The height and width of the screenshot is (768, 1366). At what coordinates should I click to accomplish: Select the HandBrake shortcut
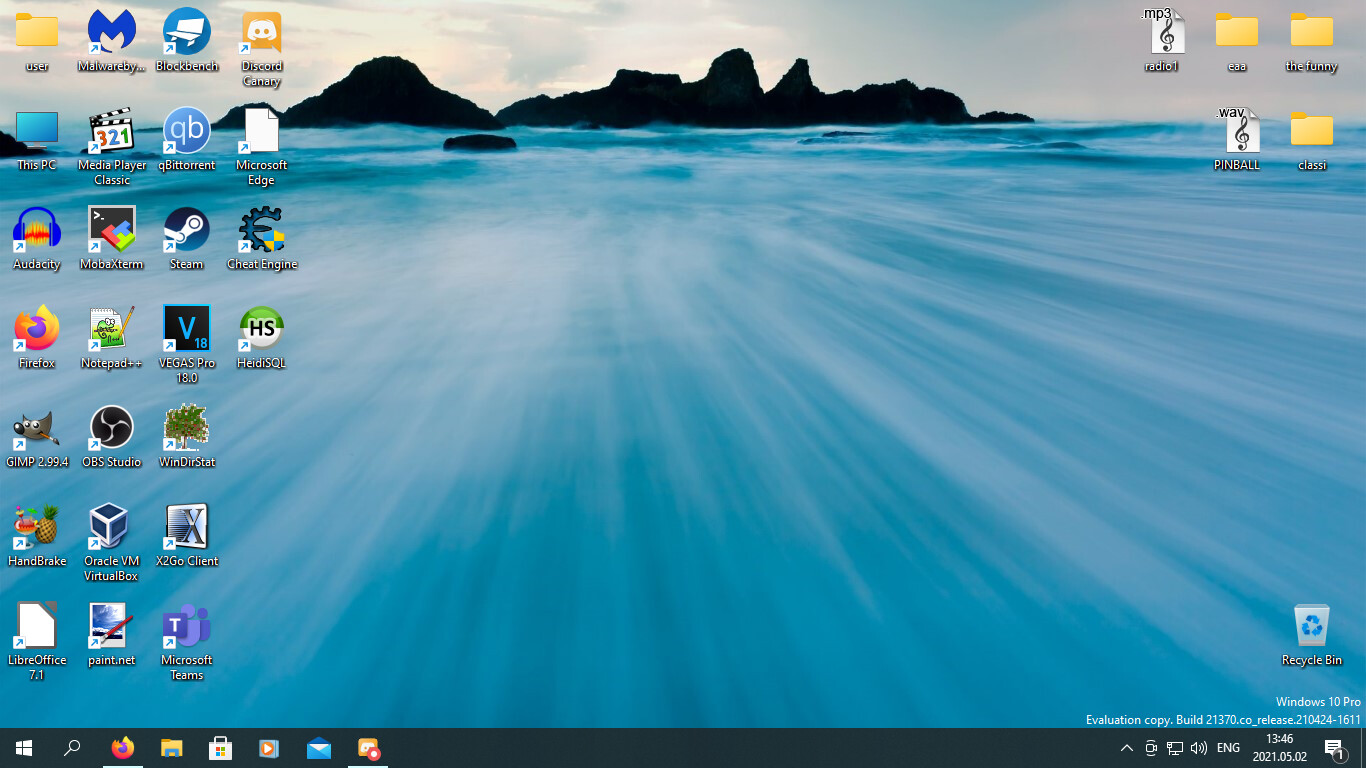(x=37, y=536)
